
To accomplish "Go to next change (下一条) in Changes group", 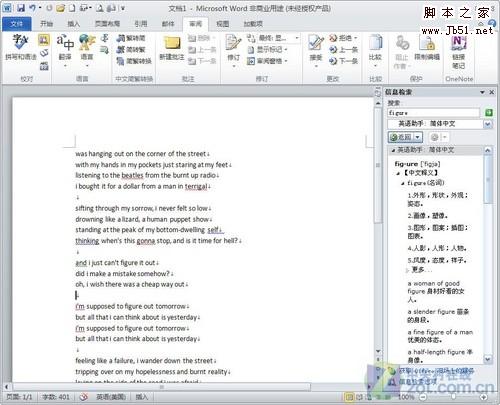I will click(344, 61).
